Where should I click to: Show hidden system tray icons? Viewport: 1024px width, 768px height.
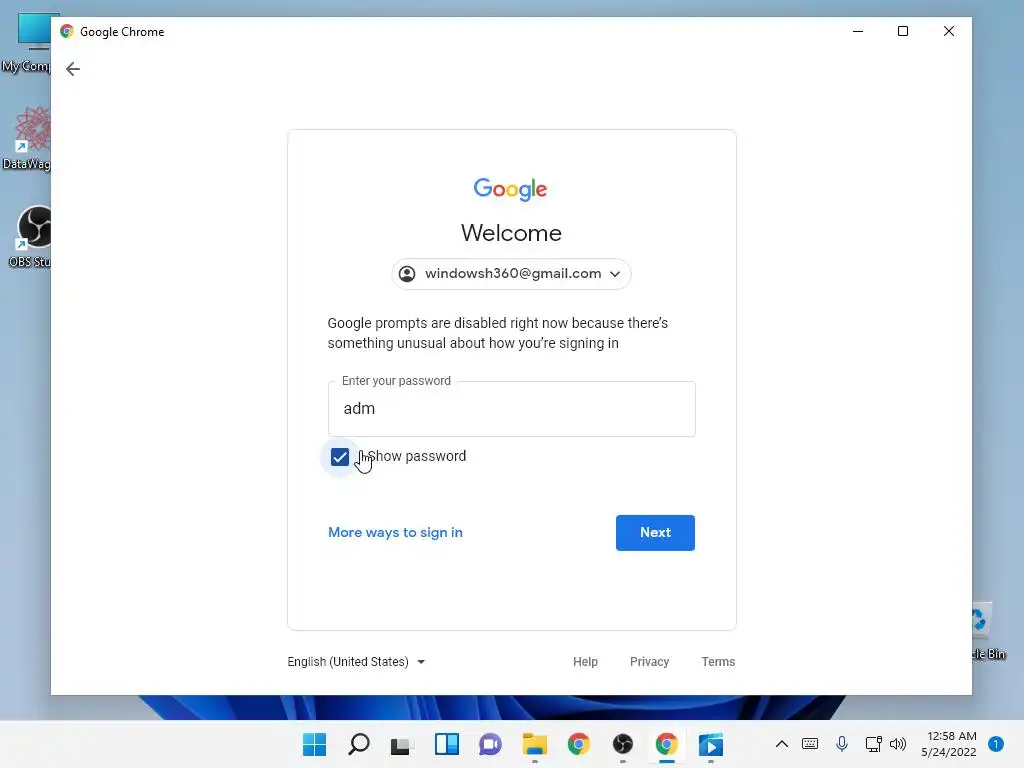[782, 744]
